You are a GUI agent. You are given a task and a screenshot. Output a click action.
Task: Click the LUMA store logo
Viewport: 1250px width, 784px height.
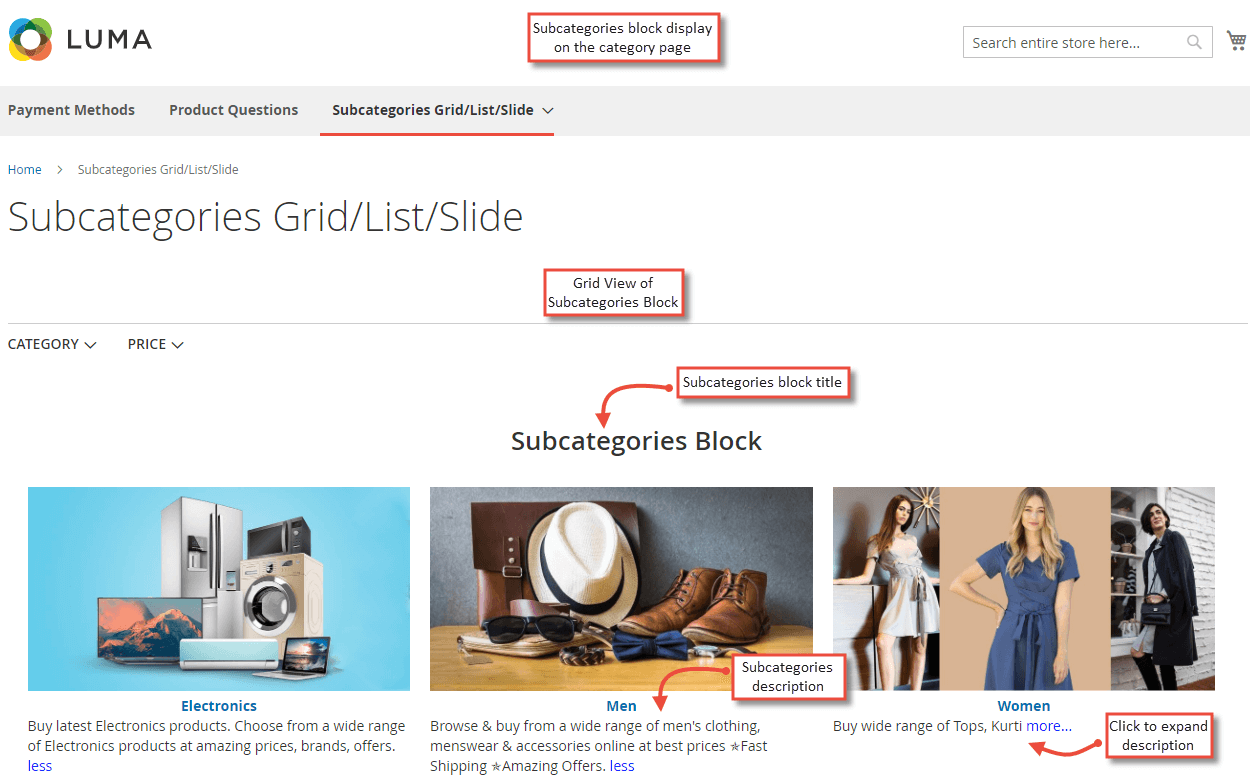point(80,40)
